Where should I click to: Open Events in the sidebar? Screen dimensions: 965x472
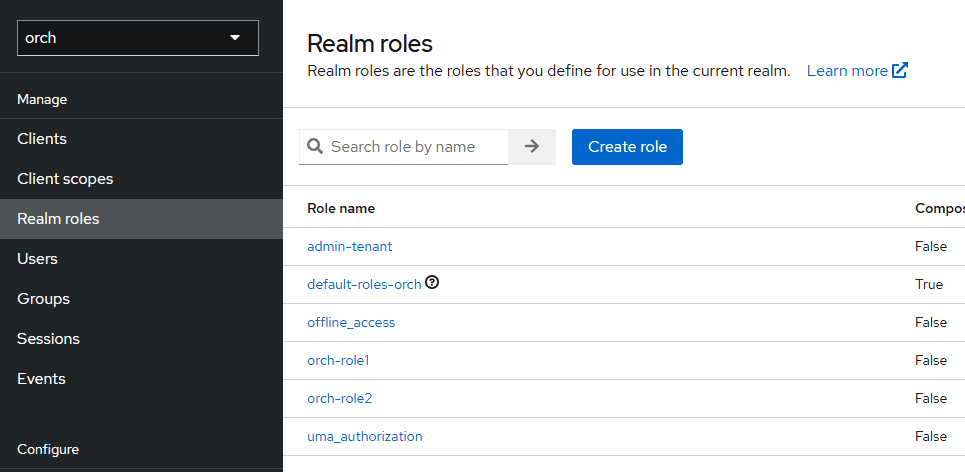41,379
